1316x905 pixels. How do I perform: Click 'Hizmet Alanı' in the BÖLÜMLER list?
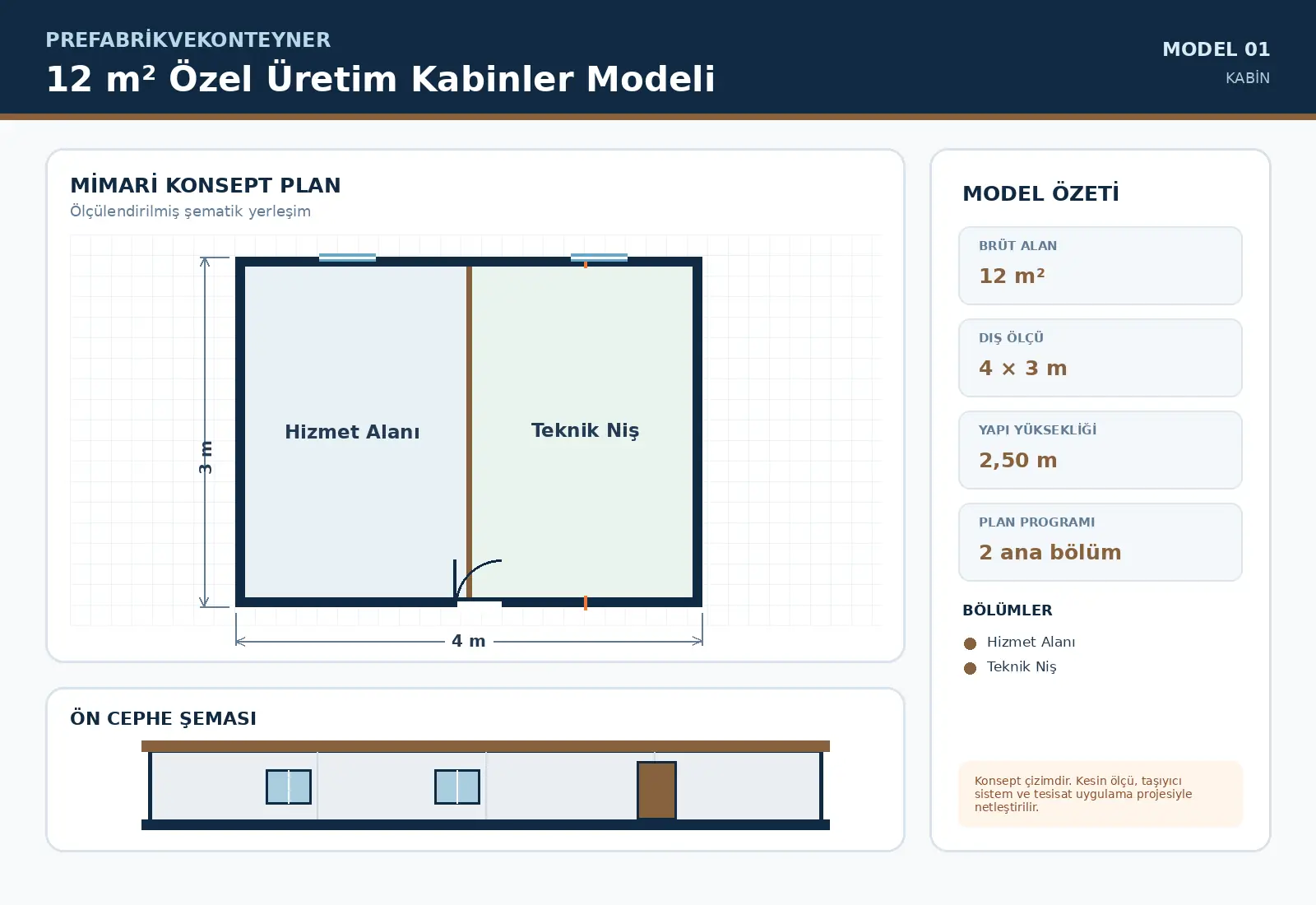[x=1031, y=642]
